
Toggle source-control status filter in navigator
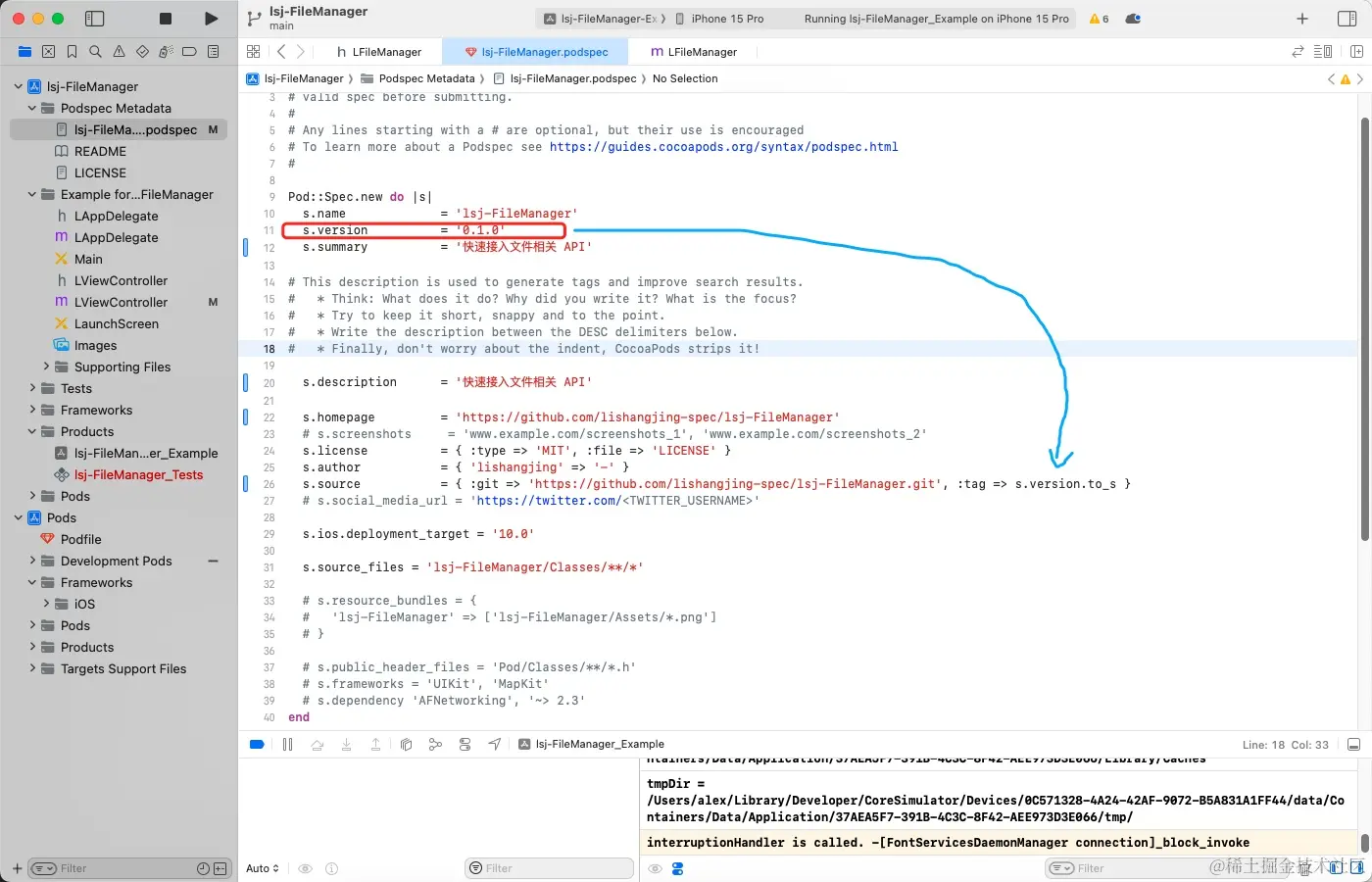pos(220,868)
